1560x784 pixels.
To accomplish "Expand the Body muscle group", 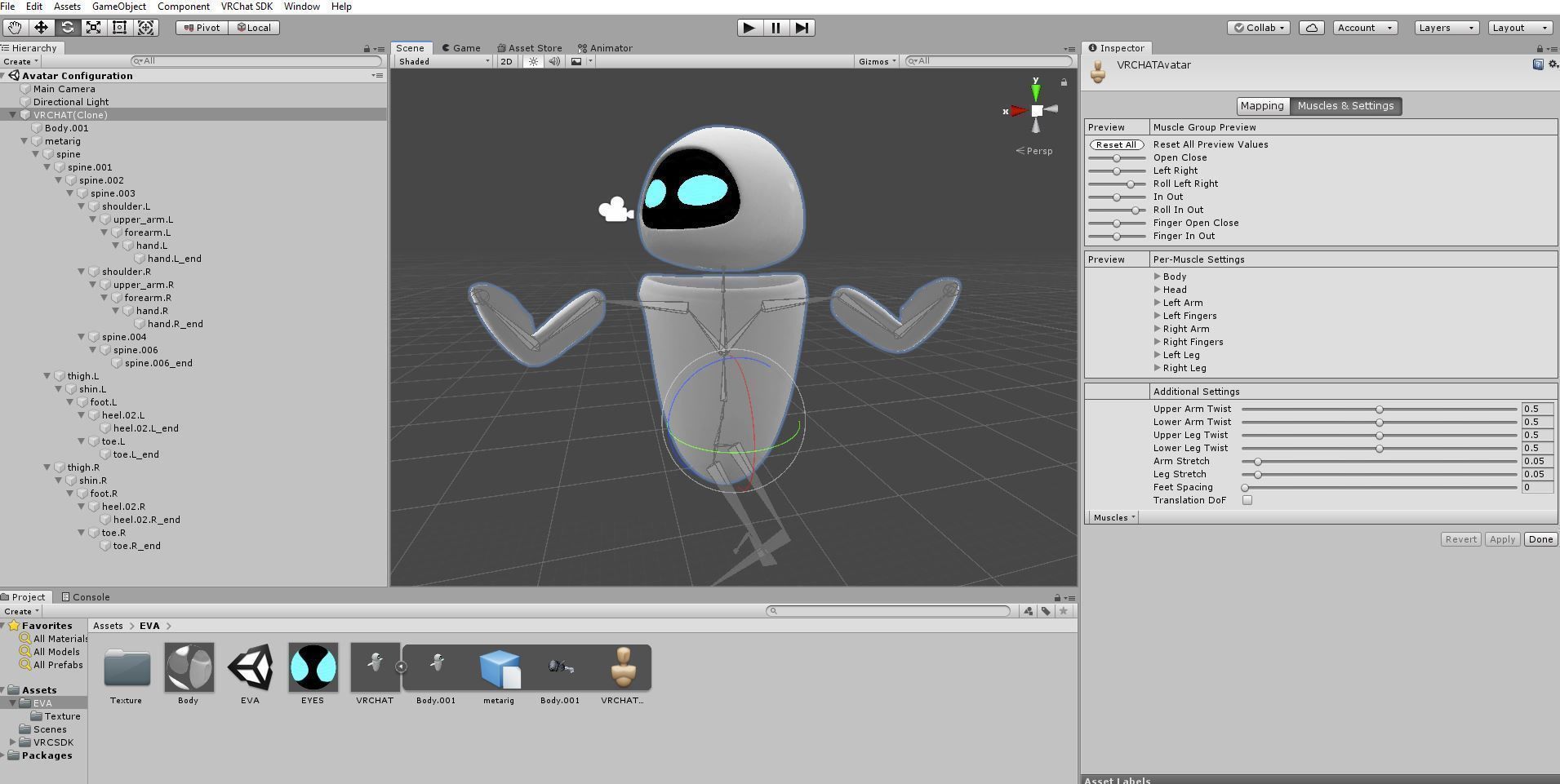I will 1158,277.
